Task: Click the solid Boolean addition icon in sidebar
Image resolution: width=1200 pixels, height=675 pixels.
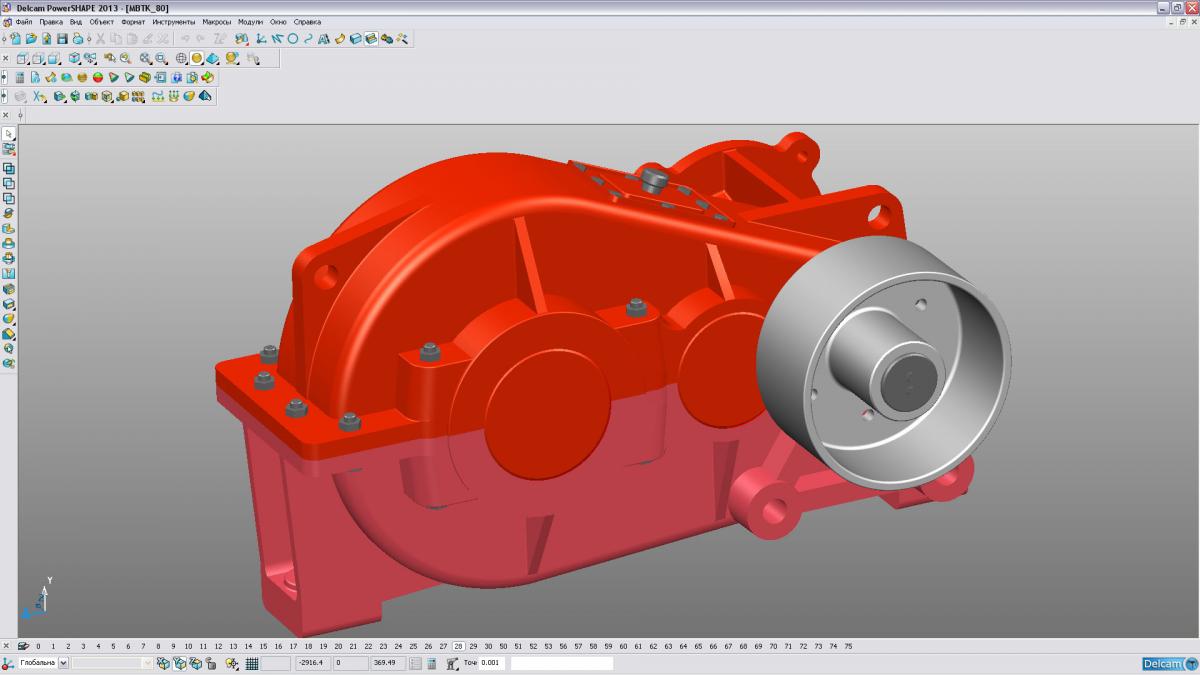Action: click(9, 168)
